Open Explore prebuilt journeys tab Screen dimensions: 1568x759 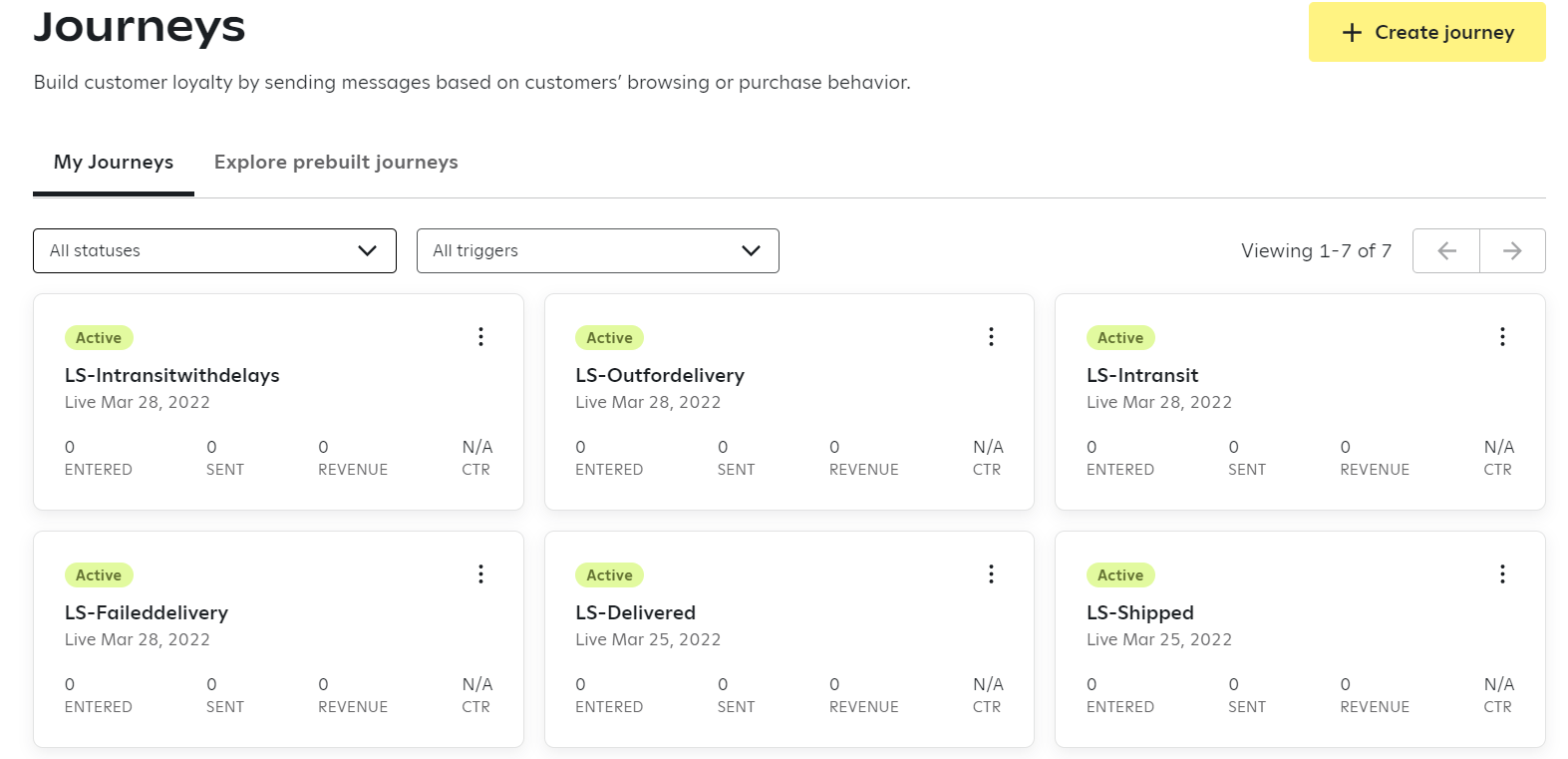[x=336, y=163]
